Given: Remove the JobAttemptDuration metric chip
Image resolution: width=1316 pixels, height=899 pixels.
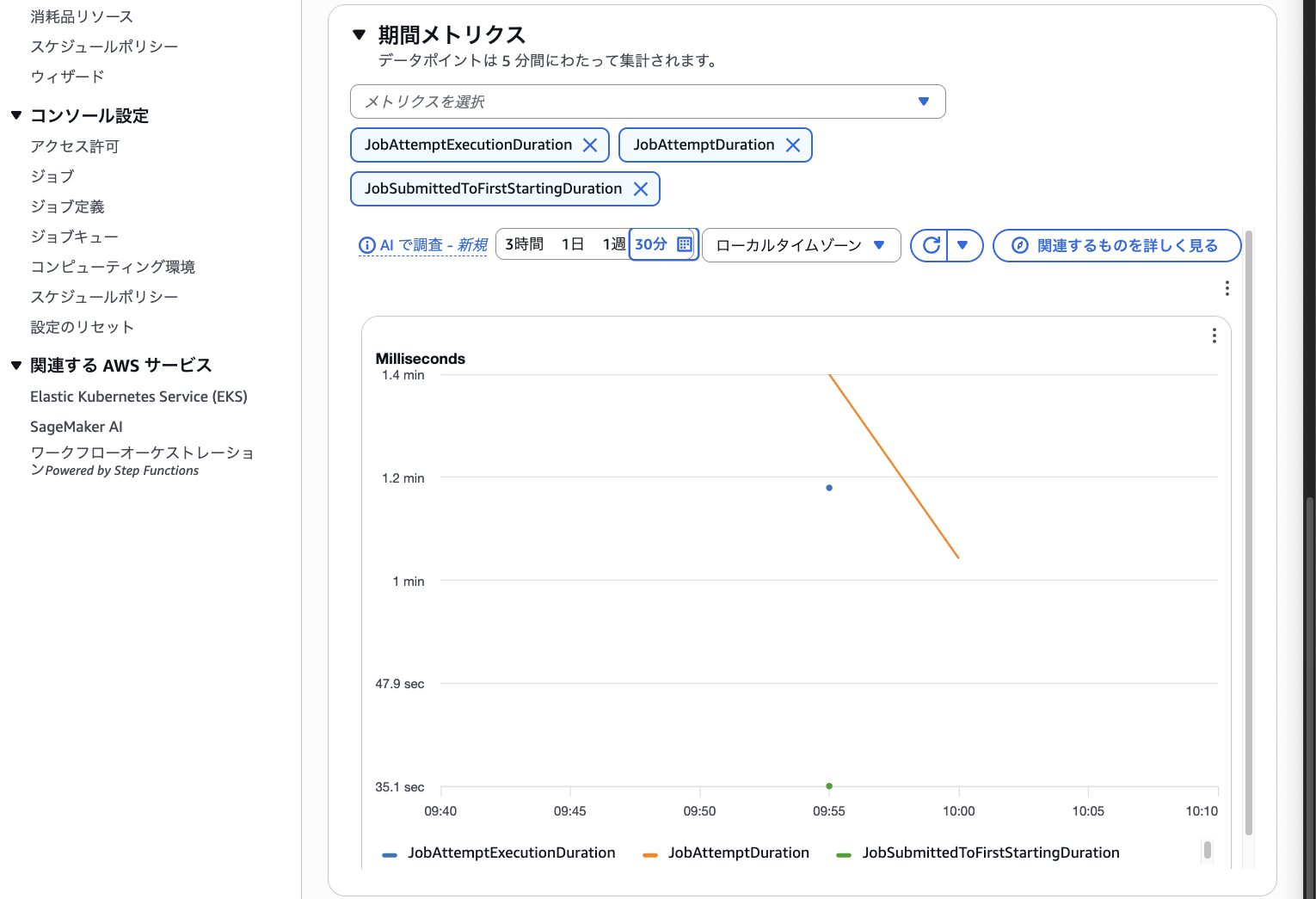Looking at the screenshot, I should click(x=793, y=145).
